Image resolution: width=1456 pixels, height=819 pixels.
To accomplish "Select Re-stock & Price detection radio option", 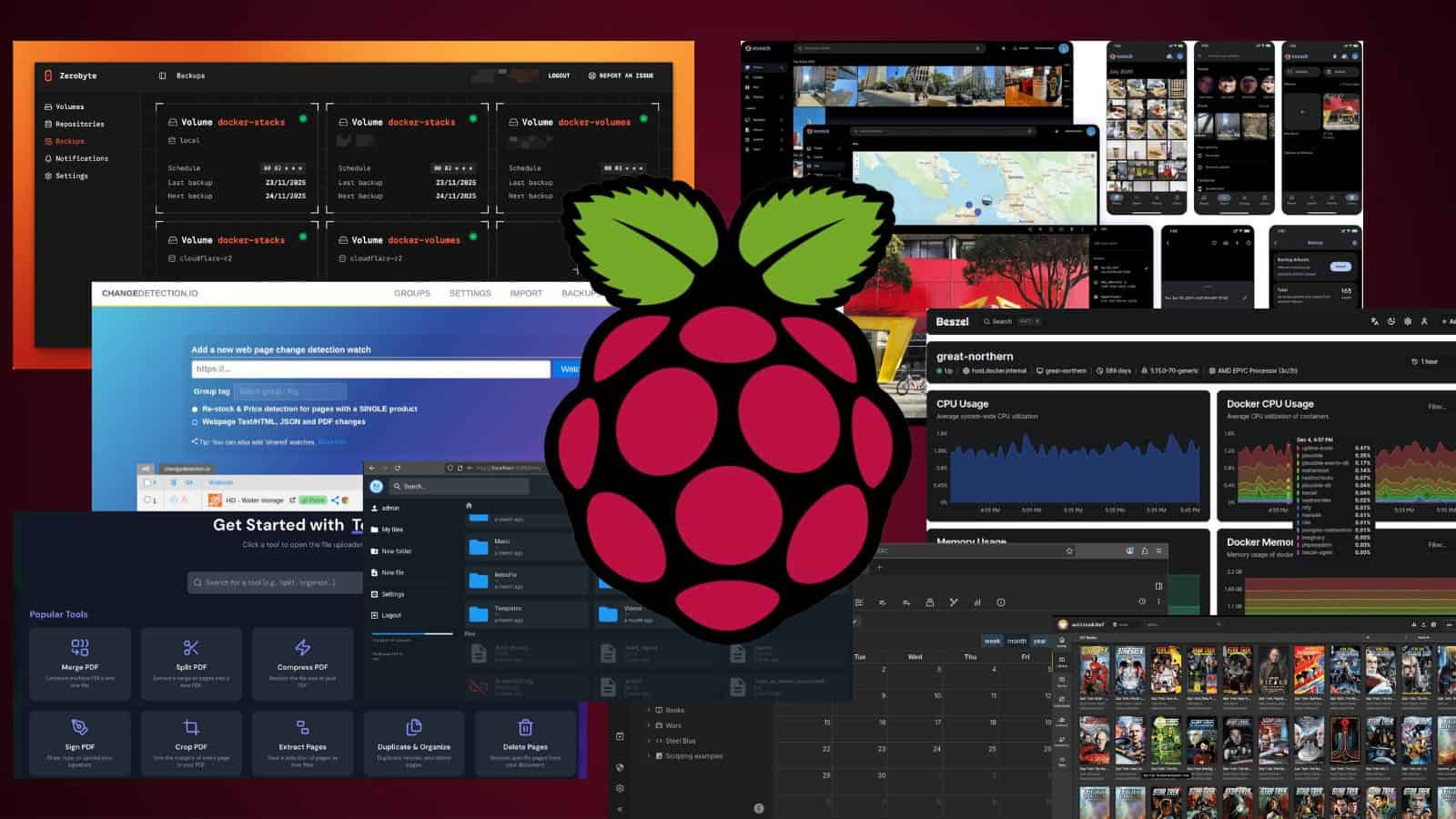I will pos(195,409).
